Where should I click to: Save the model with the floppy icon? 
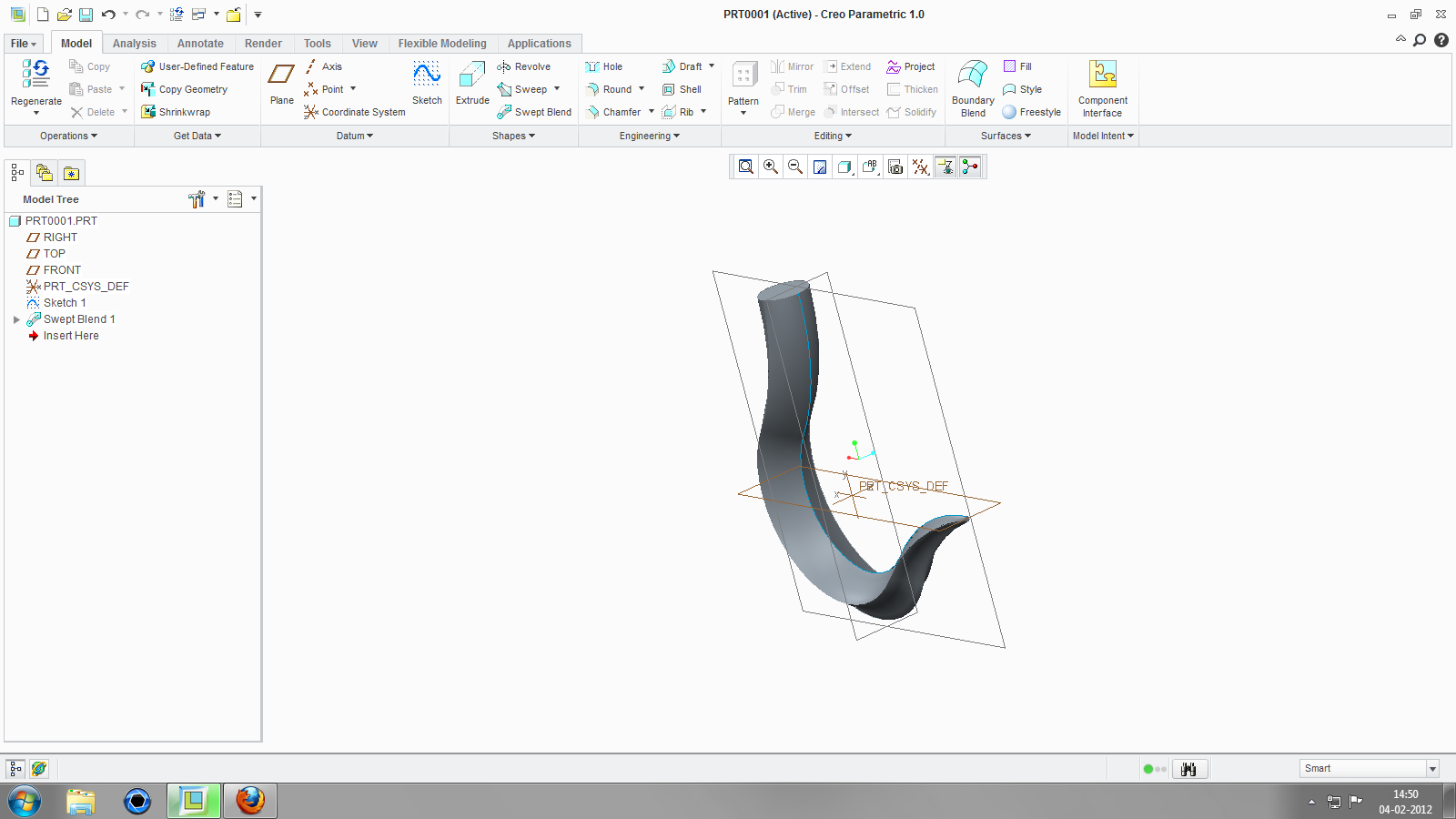point(86,15)
